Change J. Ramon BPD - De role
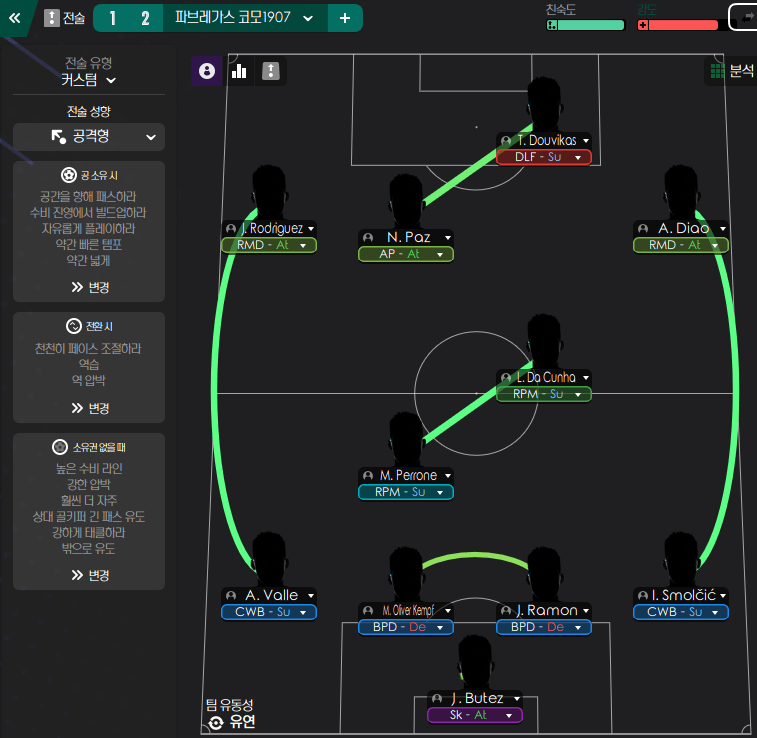 coord(544,627)
